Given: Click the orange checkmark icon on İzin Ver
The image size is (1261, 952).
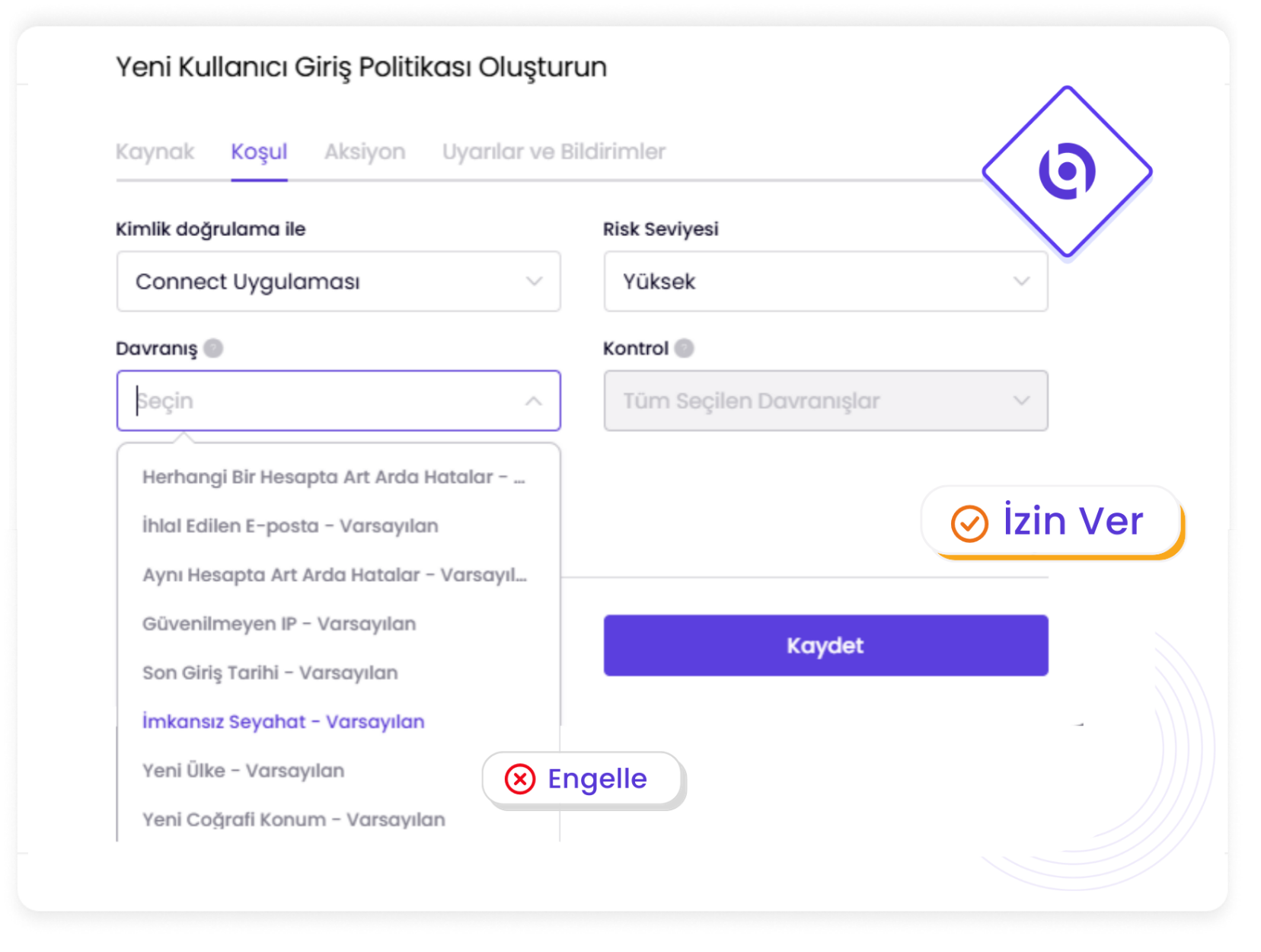Looking at the screenshot, I should click(969, 523).
